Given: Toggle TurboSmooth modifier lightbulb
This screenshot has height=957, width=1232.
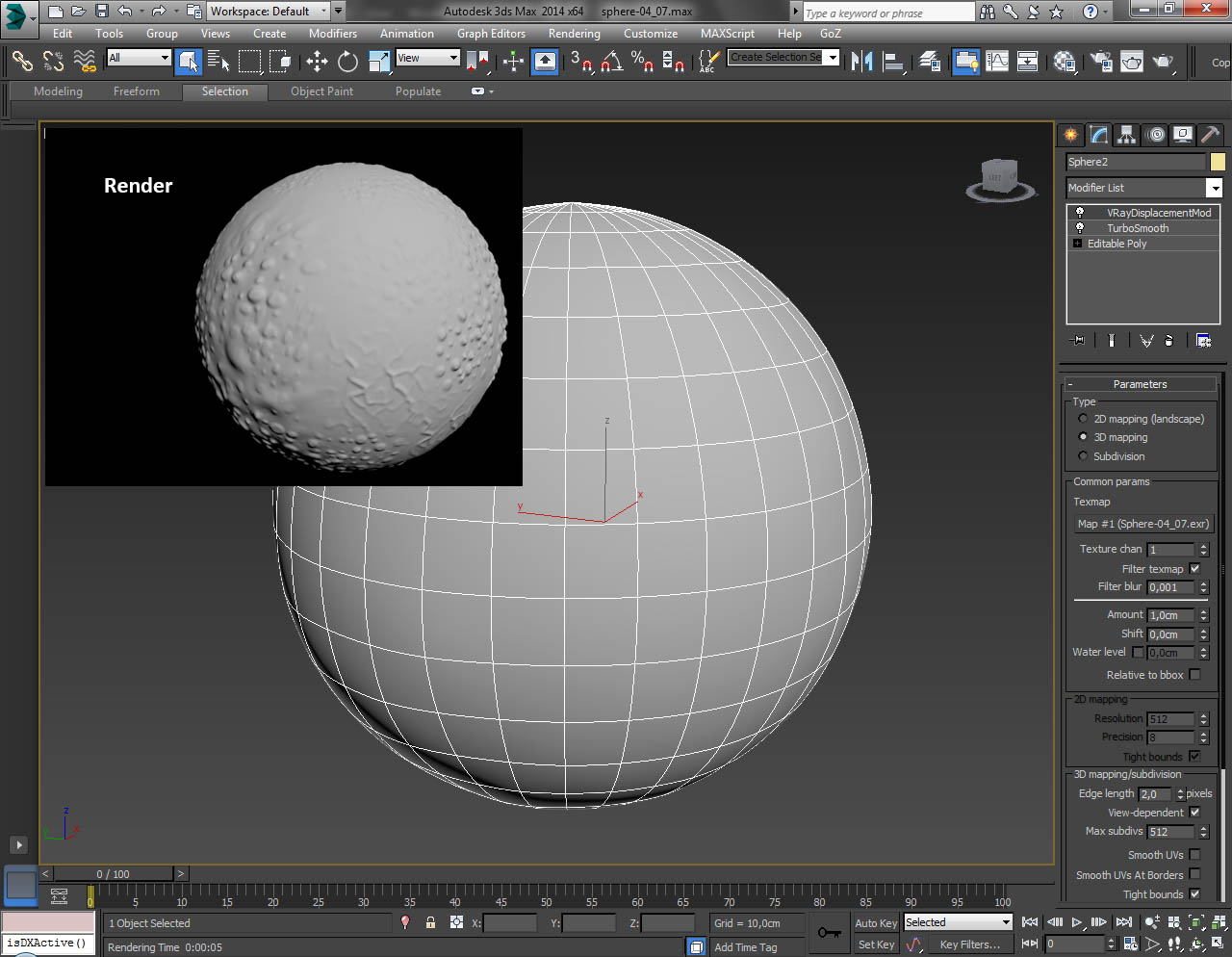Looking at the screenshot, I should [x=1080, y=228].
